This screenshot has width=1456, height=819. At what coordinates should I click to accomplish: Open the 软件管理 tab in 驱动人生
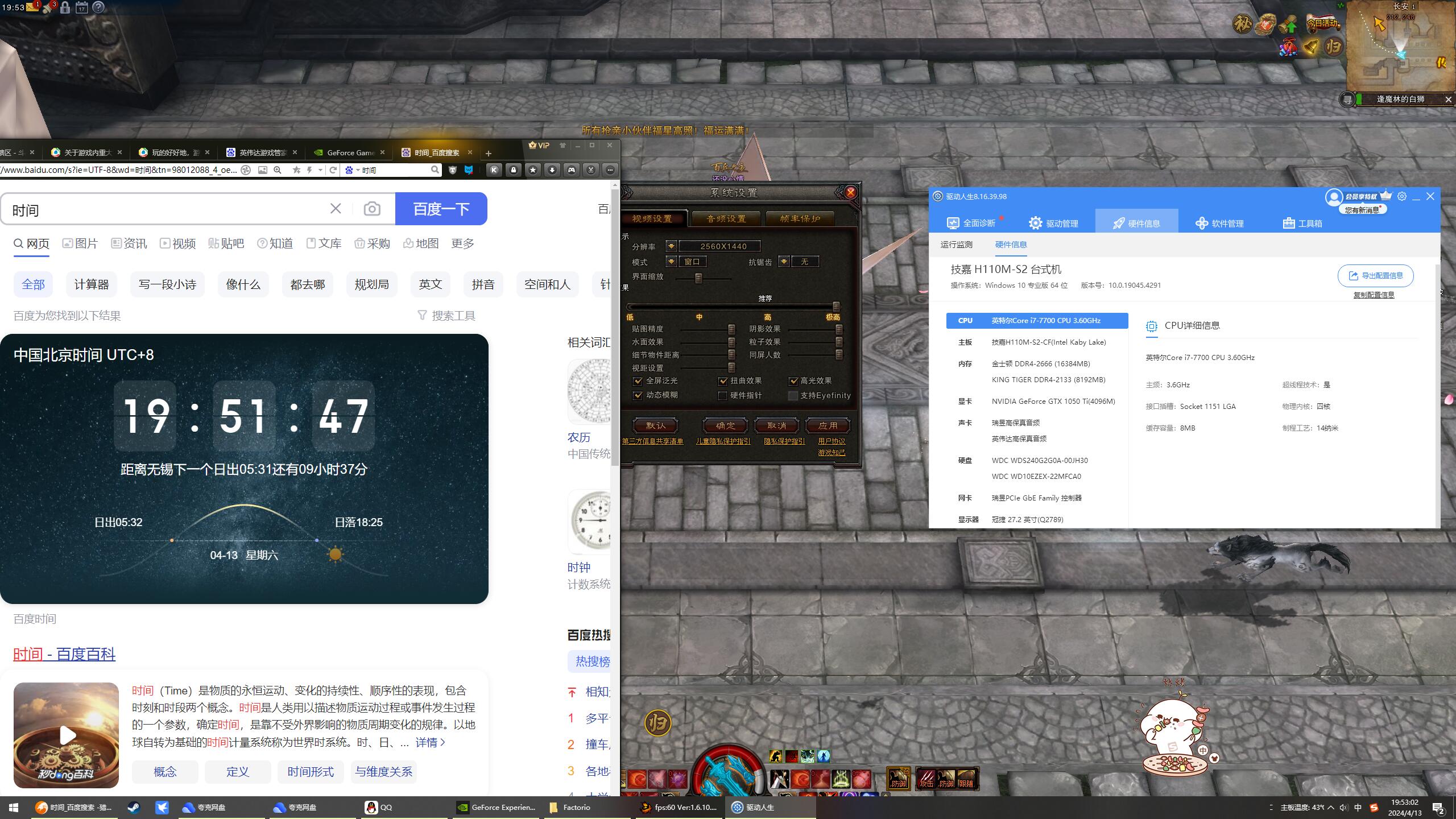click(x=1219, y=223)
